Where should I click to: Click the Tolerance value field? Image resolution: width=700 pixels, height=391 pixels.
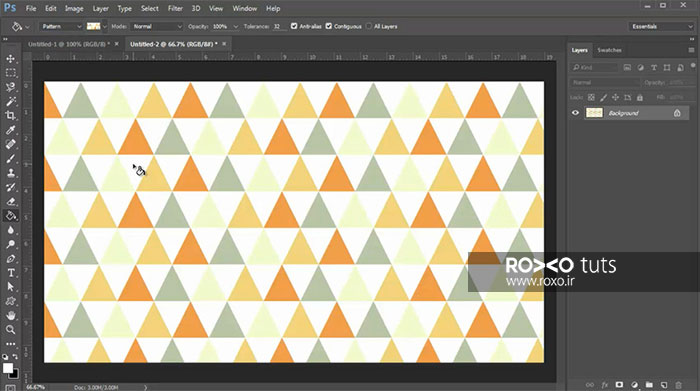tap(279, 27)
